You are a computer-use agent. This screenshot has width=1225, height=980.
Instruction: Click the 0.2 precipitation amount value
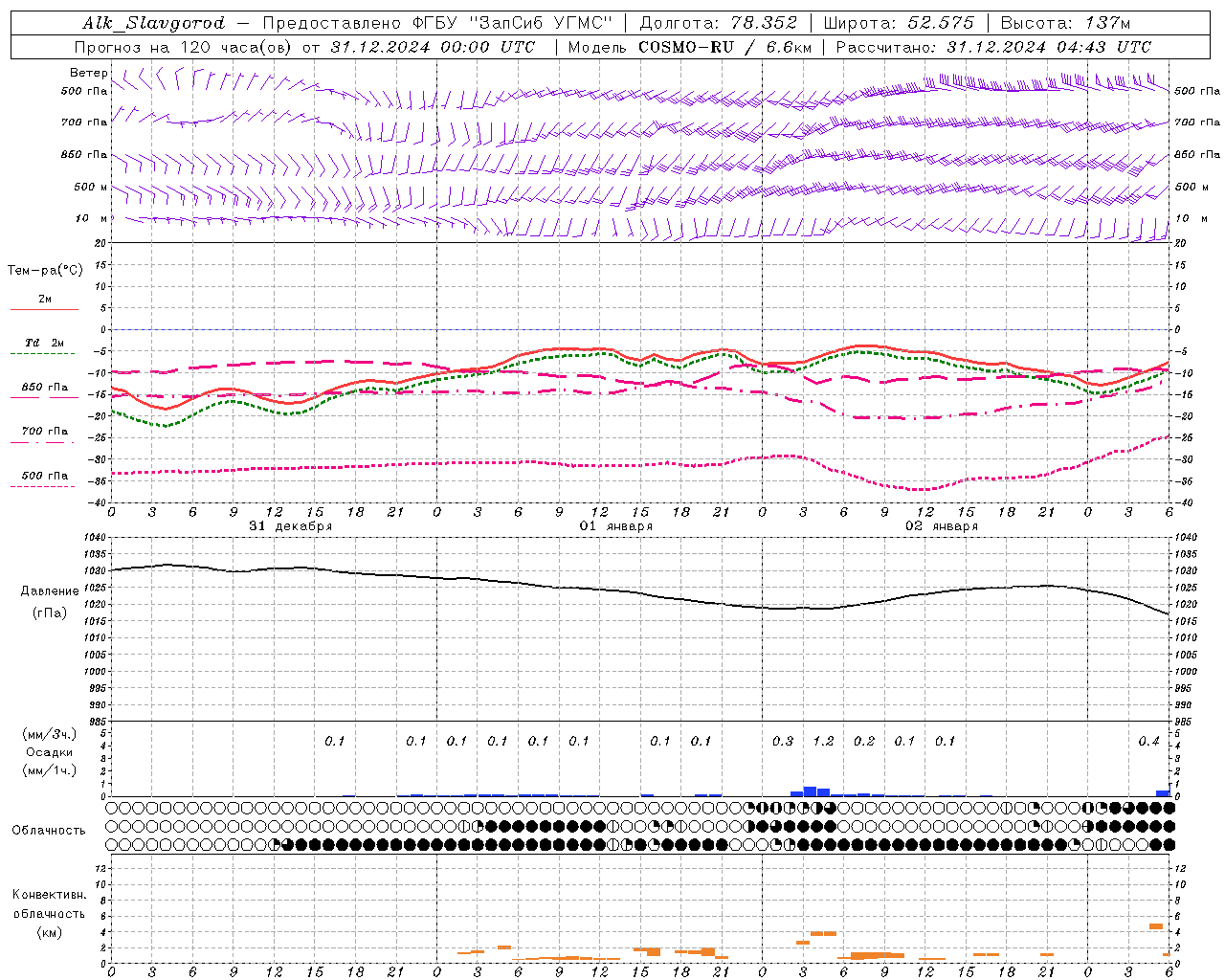(864, 742)
